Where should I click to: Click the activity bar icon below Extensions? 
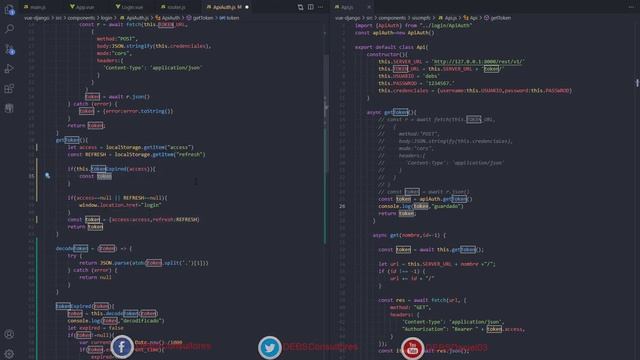pos(9,108)
